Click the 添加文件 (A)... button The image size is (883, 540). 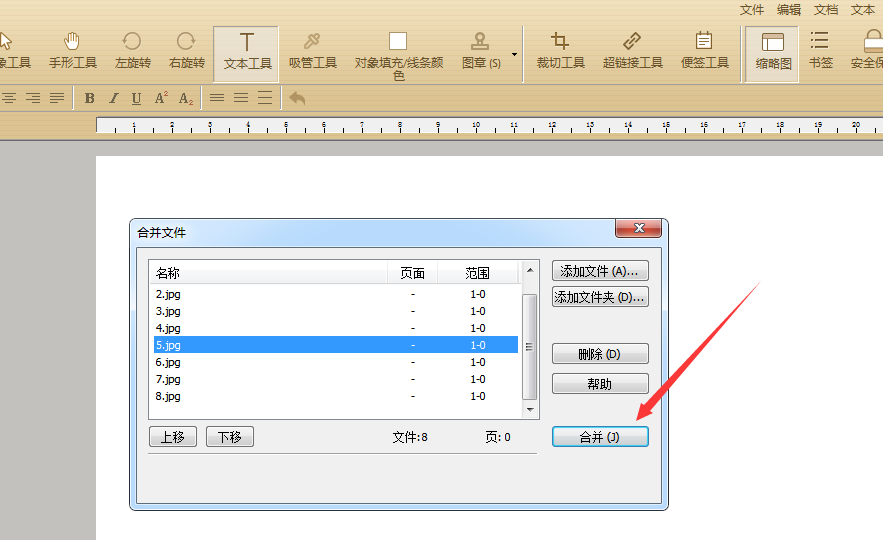600,271
